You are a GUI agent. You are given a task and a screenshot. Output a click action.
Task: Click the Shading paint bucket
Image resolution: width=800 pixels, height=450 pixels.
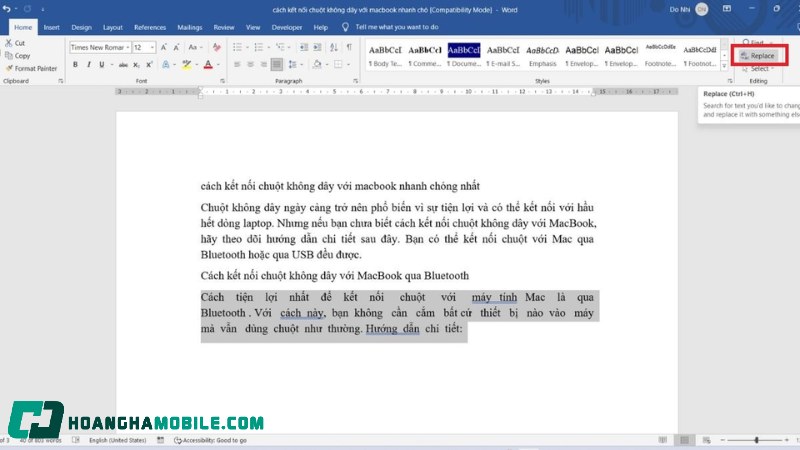click(317, 64)
